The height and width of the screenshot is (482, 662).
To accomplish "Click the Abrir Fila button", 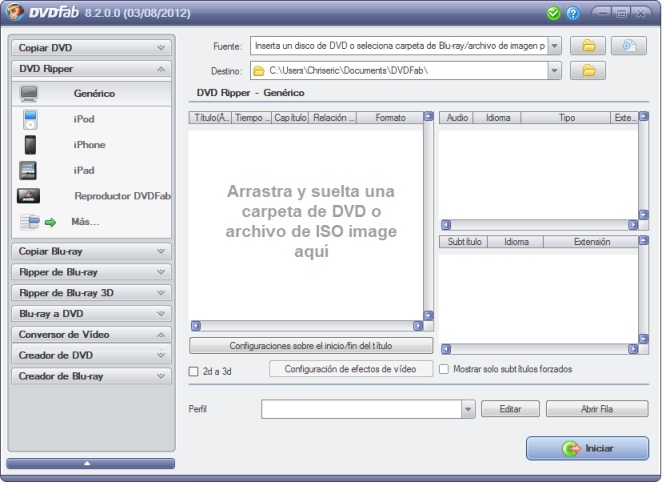I will tap(597, 409).
